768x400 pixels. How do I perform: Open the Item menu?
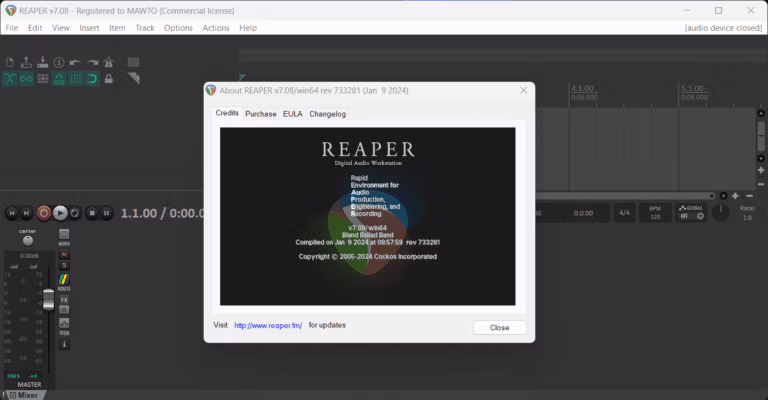117,28
